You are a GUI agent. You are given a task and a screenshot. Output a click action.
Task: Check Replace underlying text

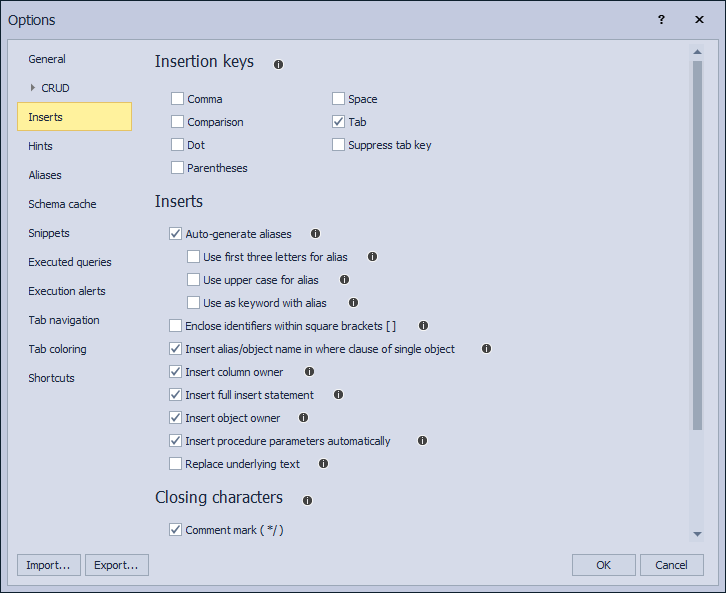click(175, 463)
